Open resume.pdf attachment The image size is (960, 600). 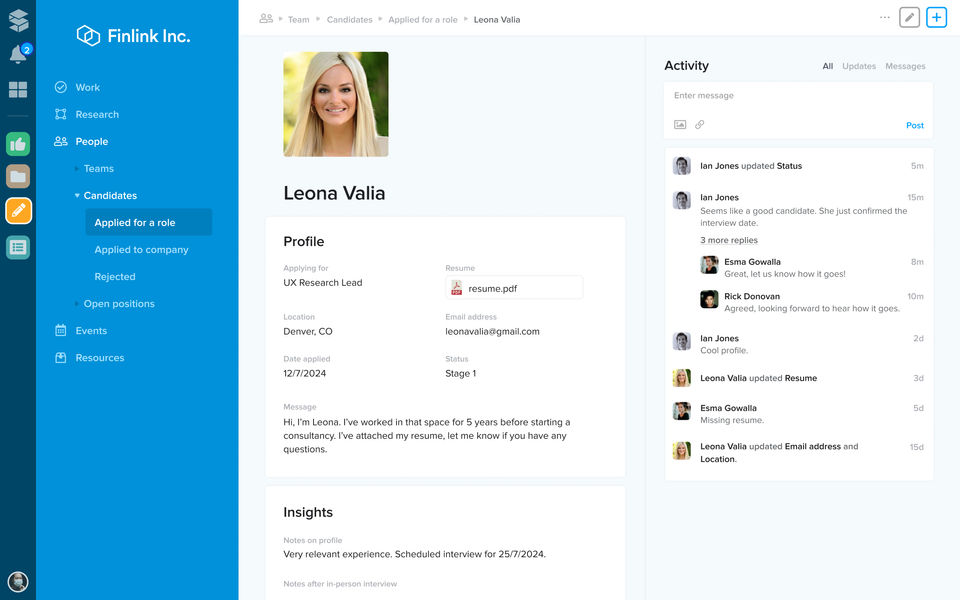(x=514, y=288)
